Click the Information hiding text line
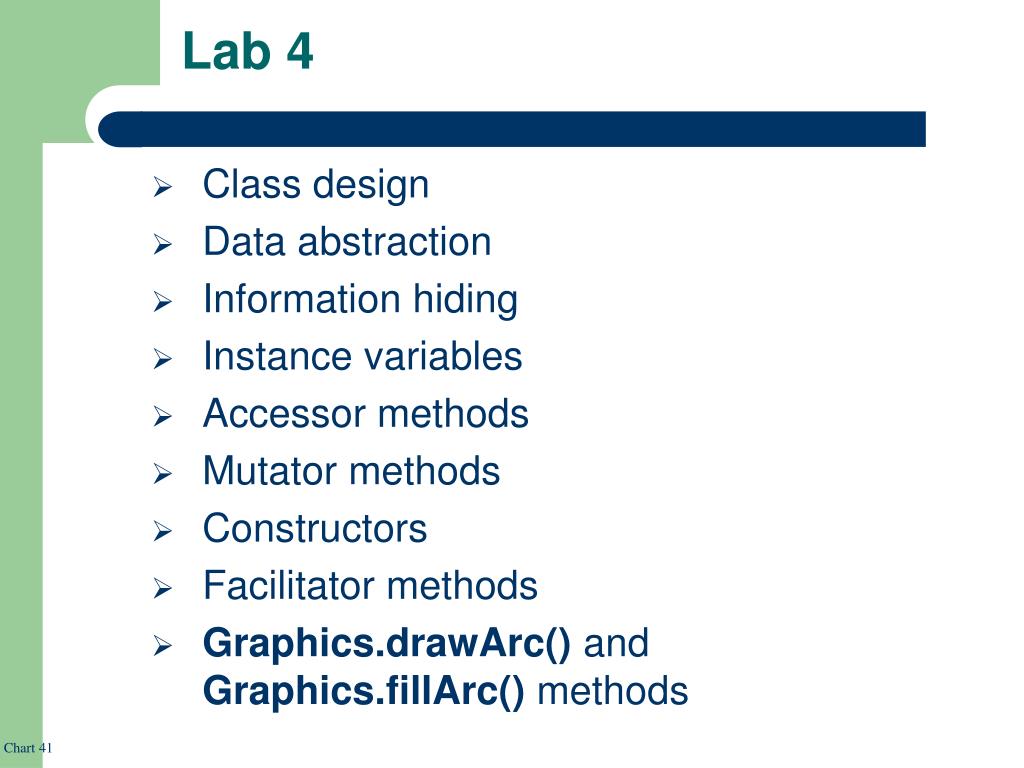The width and height of the screenshot is (1024, 768). (360, 300)
